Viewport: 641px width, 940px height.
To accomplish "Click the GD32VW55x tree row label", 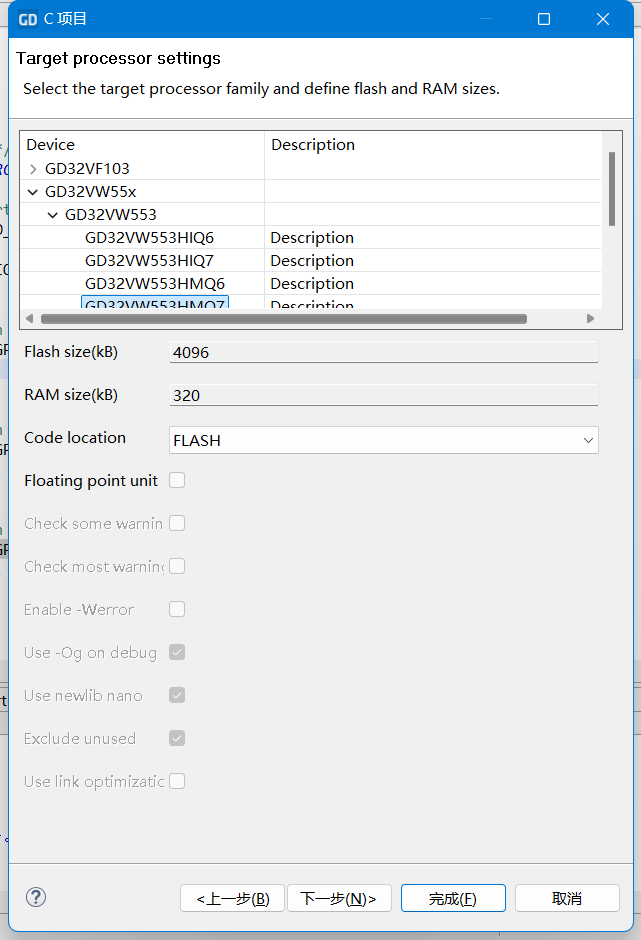I will point(91,191).
